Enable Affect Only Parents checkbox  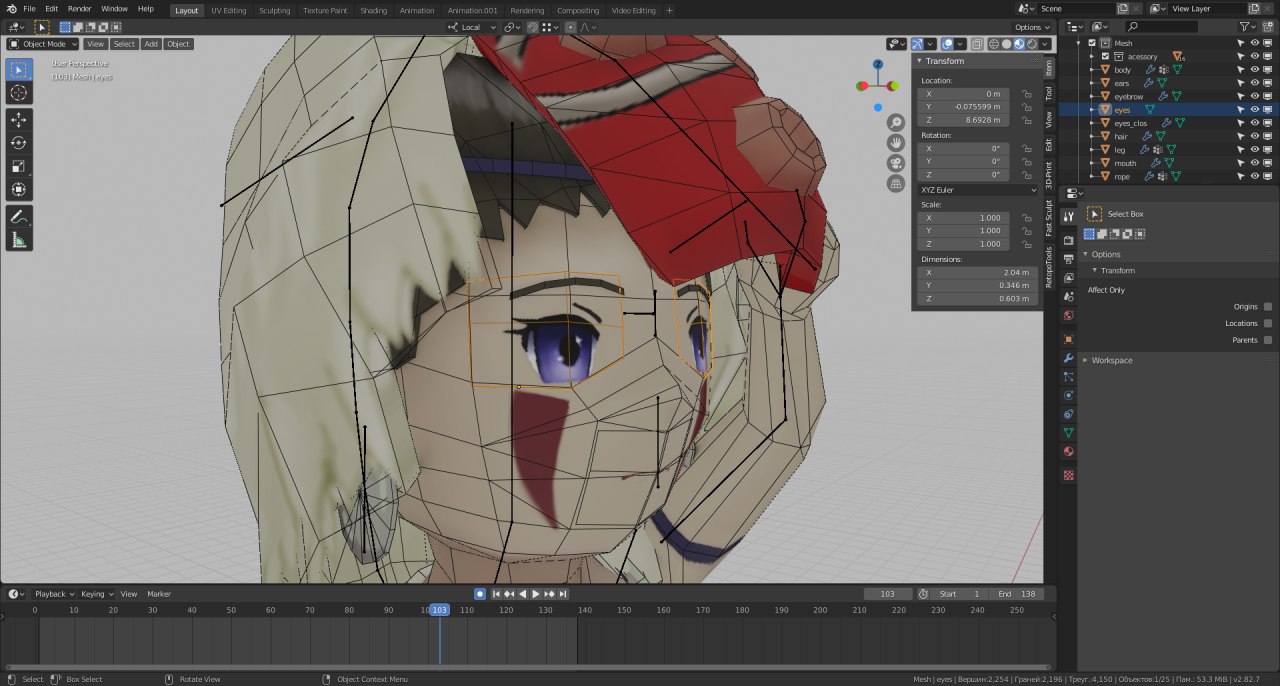click(1268, 340)
